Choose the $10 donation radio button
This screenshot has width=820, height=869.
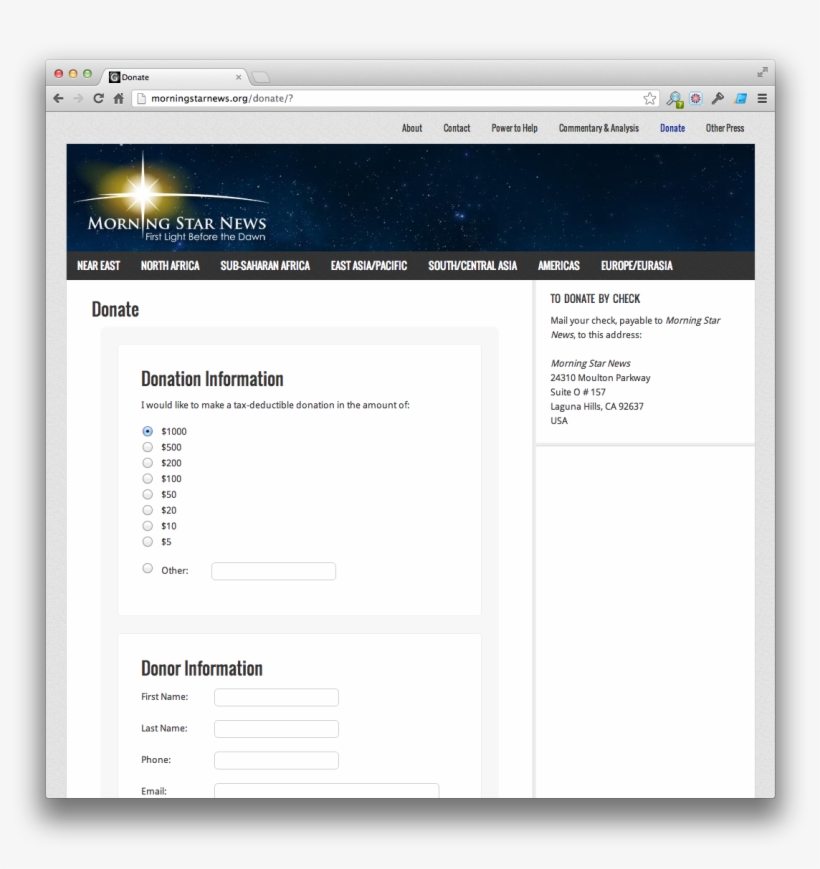point(147,526)
